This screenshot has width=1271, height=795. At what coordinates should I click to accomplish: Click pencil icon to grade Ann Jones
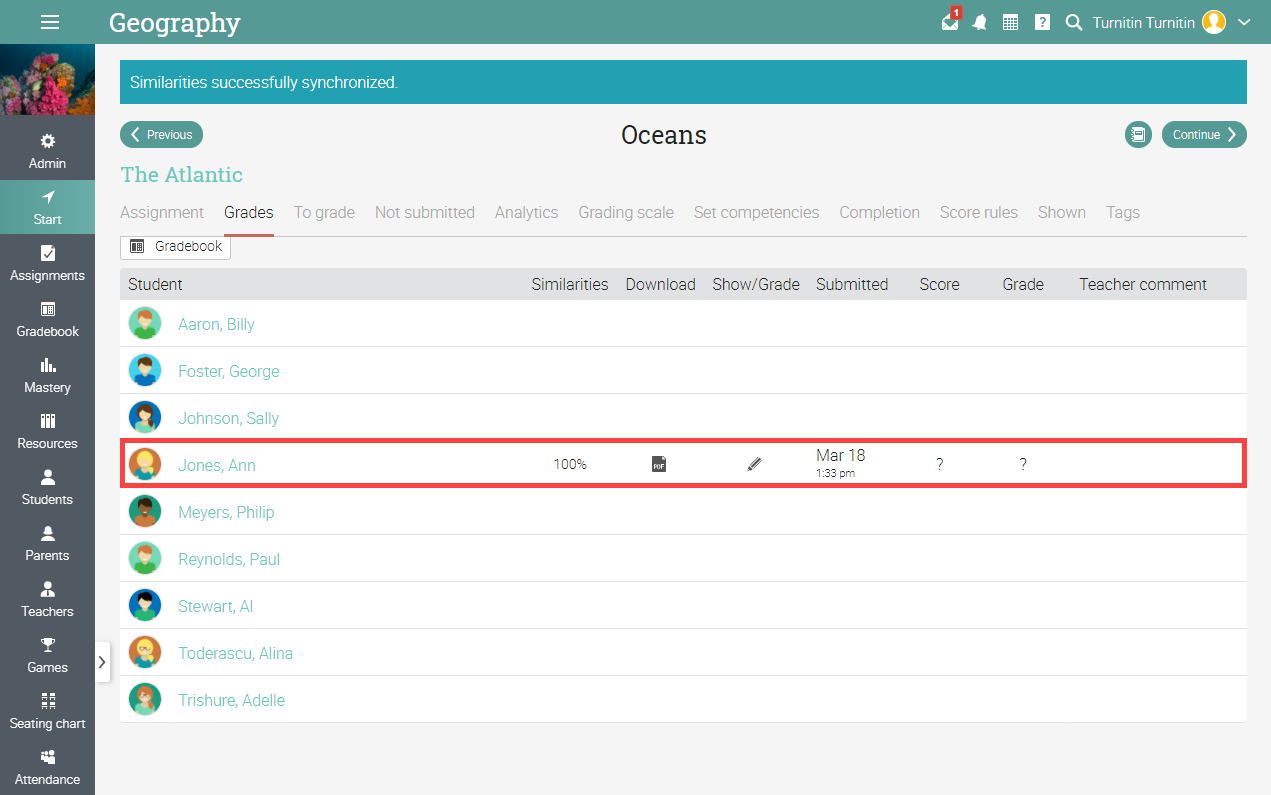tap(755, 464)
